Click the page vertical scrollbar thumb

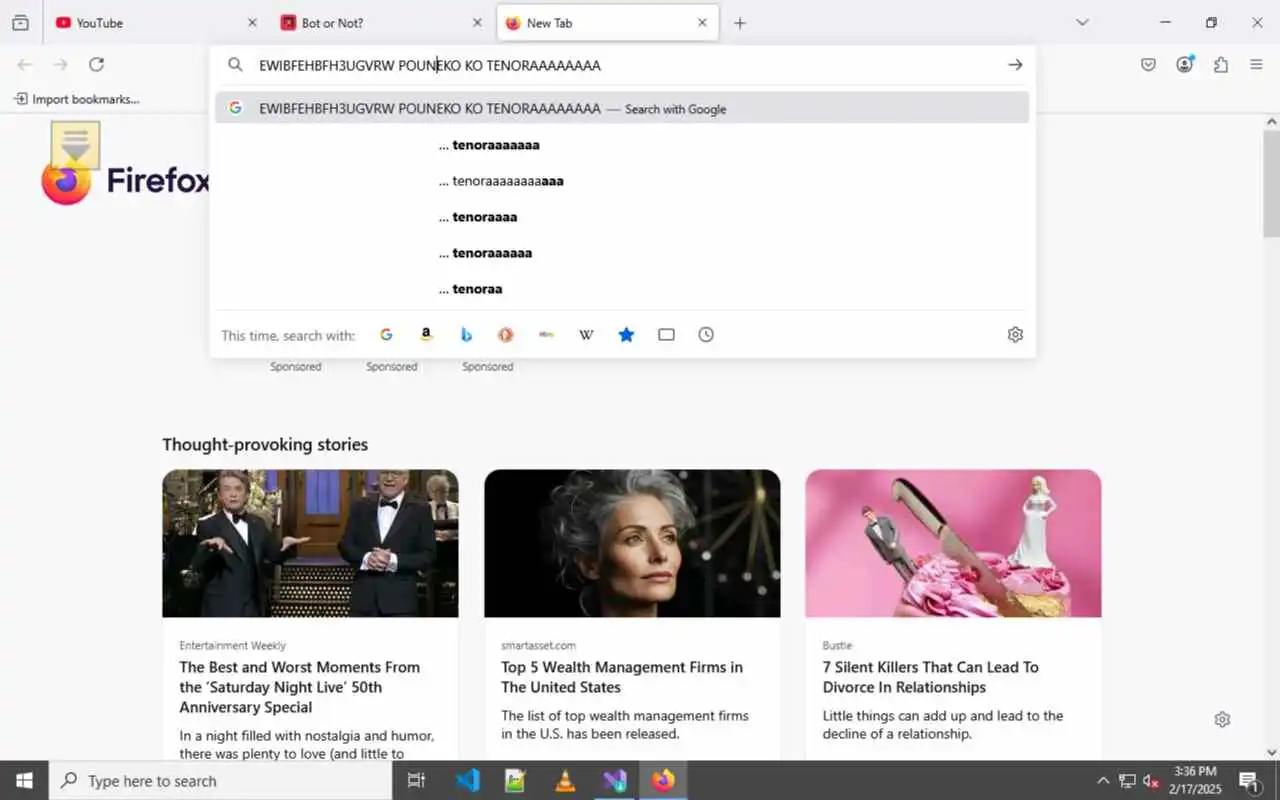(1271, 184)
